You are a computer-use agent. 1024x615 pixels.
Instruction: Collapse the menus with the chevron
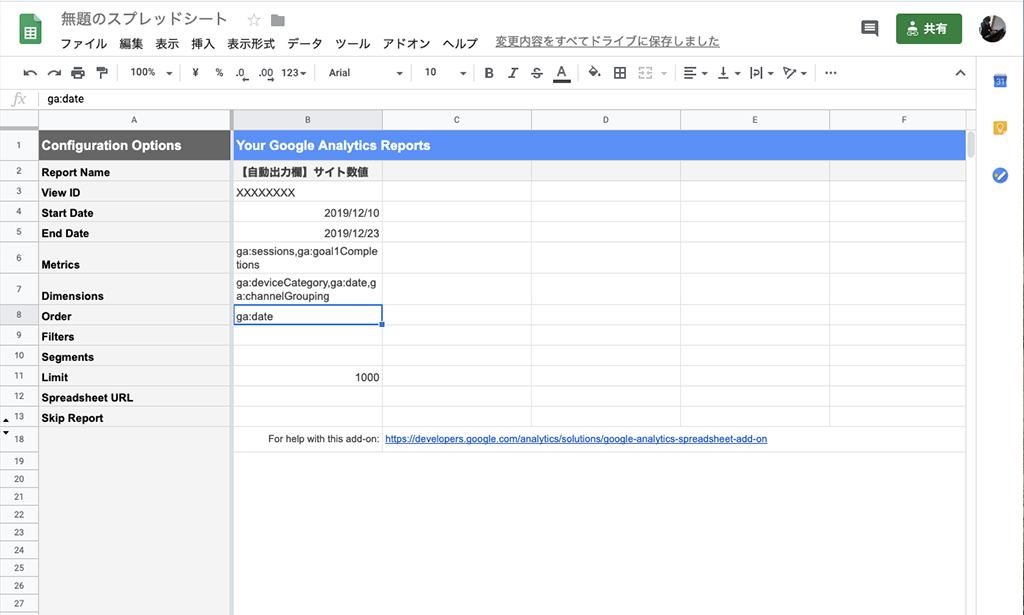960,73
